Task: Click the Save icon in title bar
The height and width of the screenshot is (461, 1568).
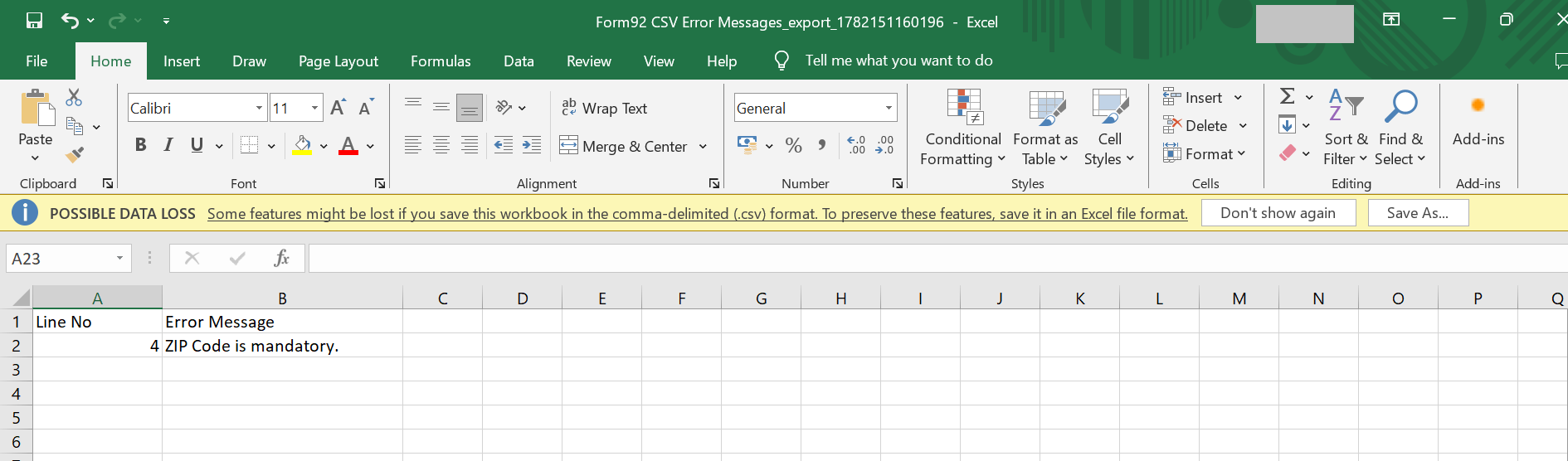Action: pyautogui.click(x=34, y=21)
